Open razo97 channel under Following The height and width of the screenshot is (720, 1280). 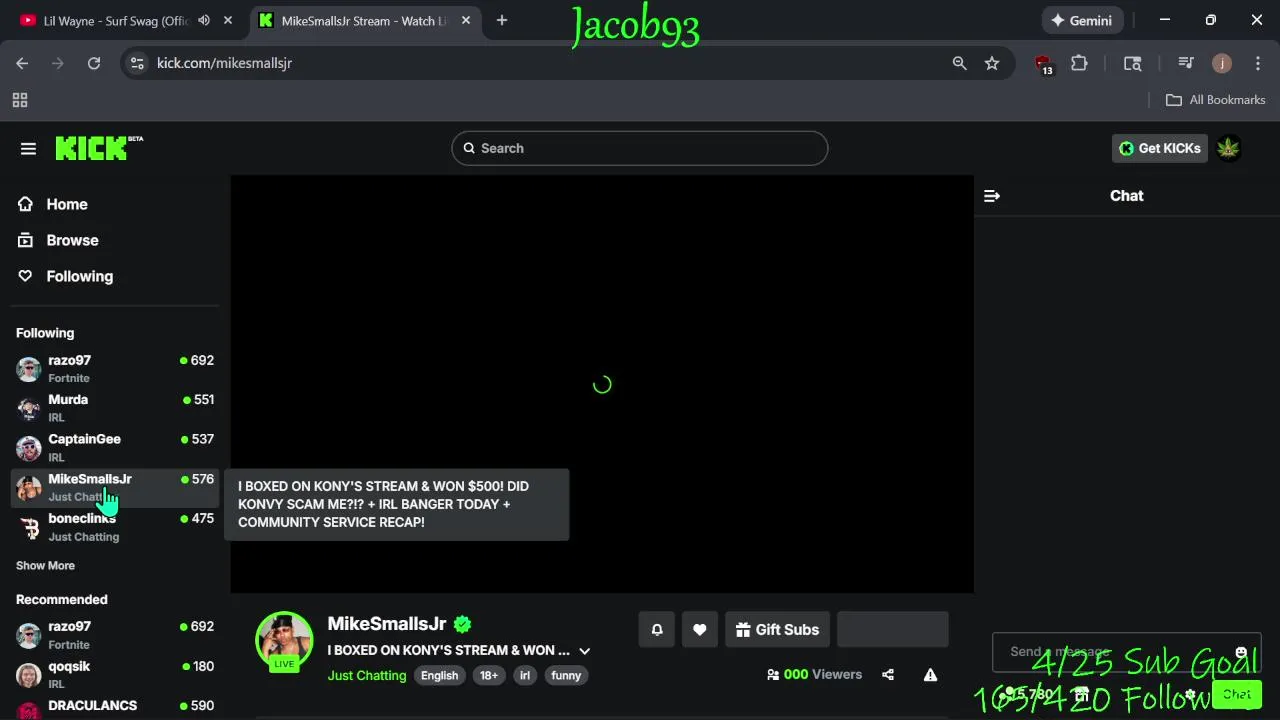click(x=114, y=368)
